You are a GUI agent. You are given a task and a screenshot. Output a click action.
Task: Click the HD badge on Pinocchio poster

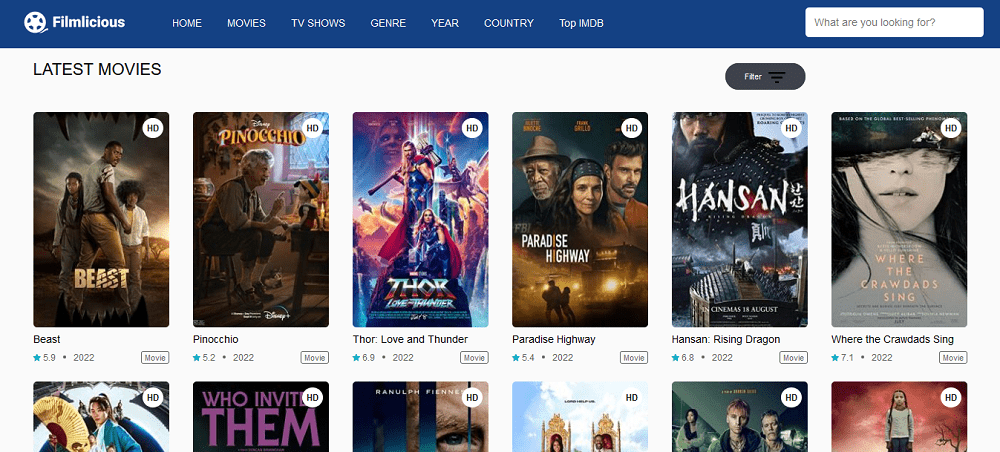coord(312,128)
